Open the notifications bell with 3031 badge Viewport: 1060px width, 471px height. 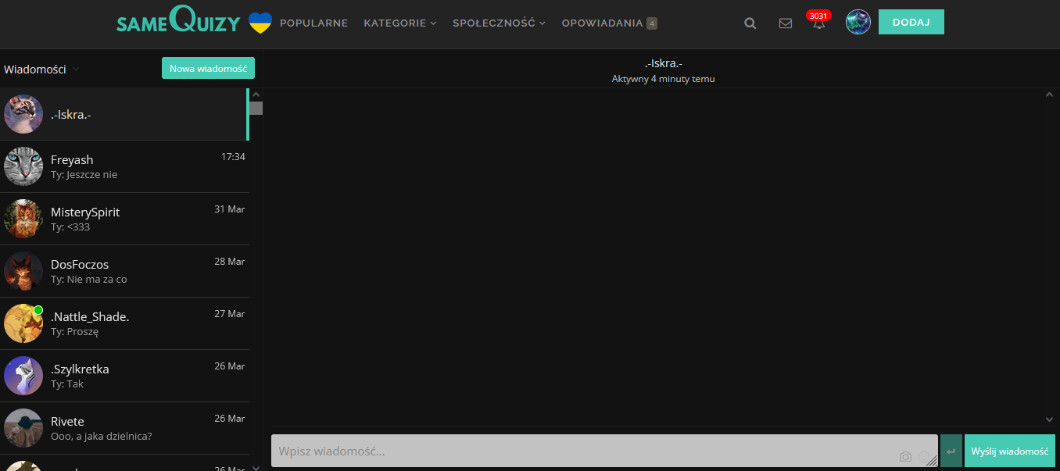tap(819, 23)
